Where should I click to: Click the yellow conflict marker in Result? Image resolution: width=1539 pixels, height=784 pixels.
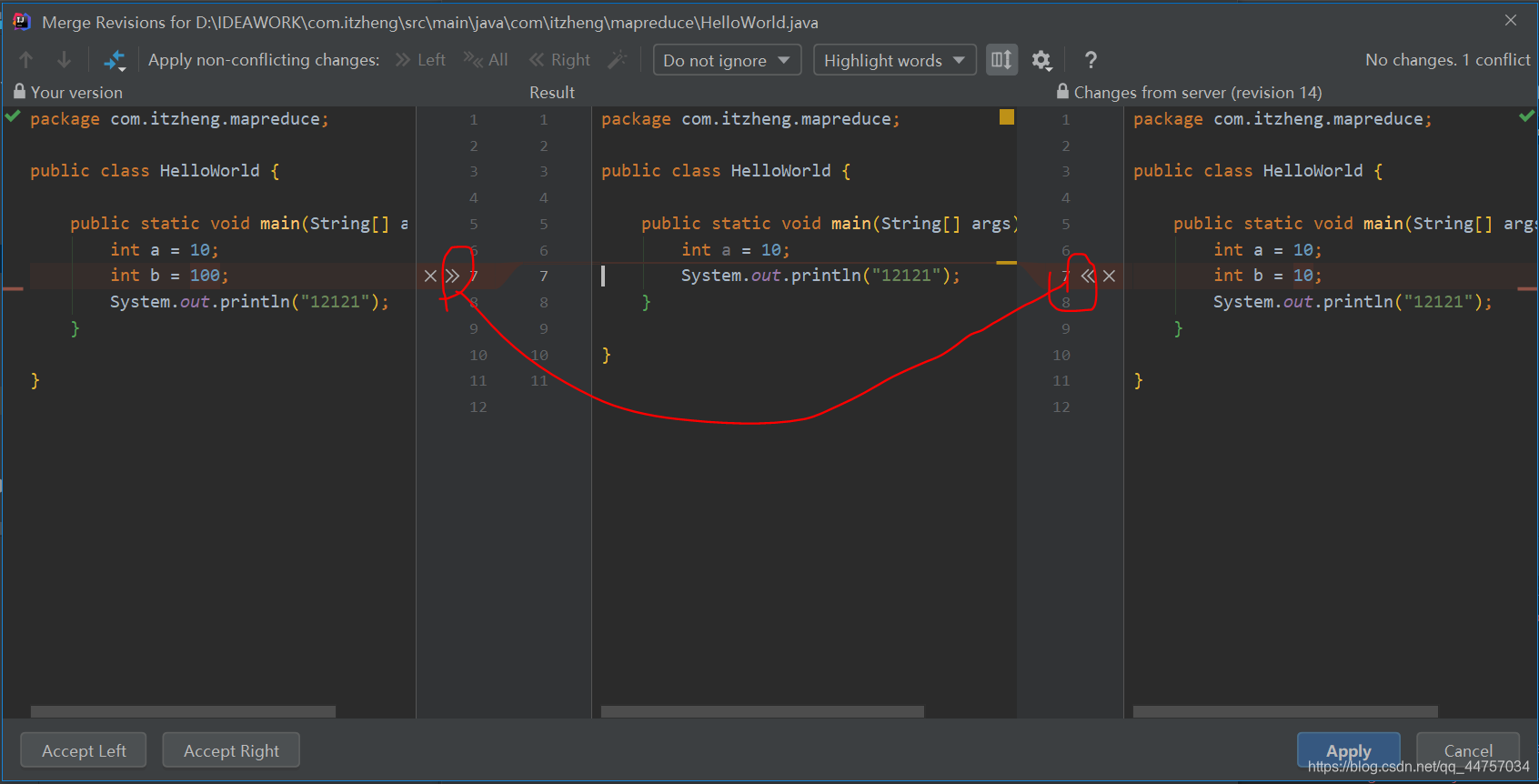pos(1006,116)
